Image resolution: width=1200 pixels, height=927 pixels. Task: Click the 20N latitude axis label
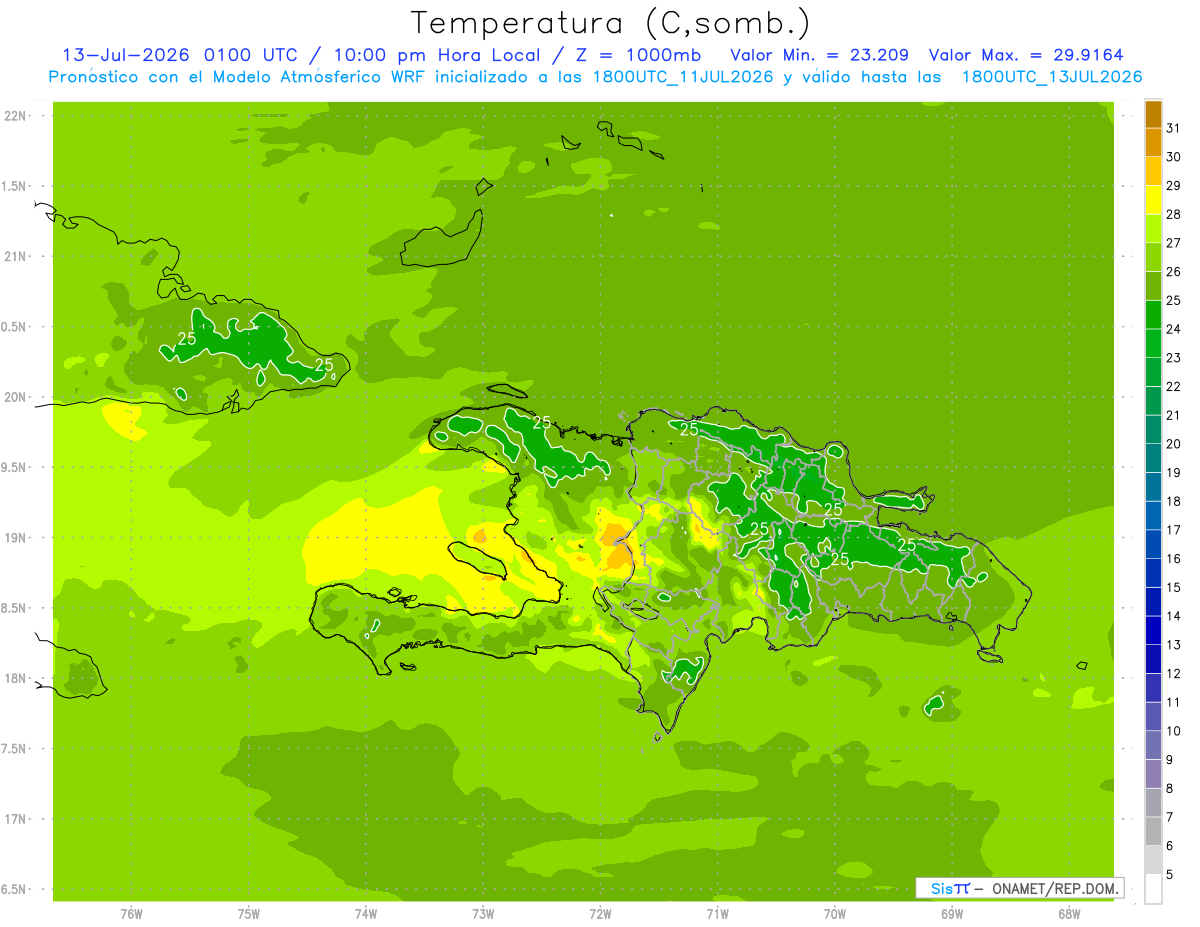coord(17,397)
